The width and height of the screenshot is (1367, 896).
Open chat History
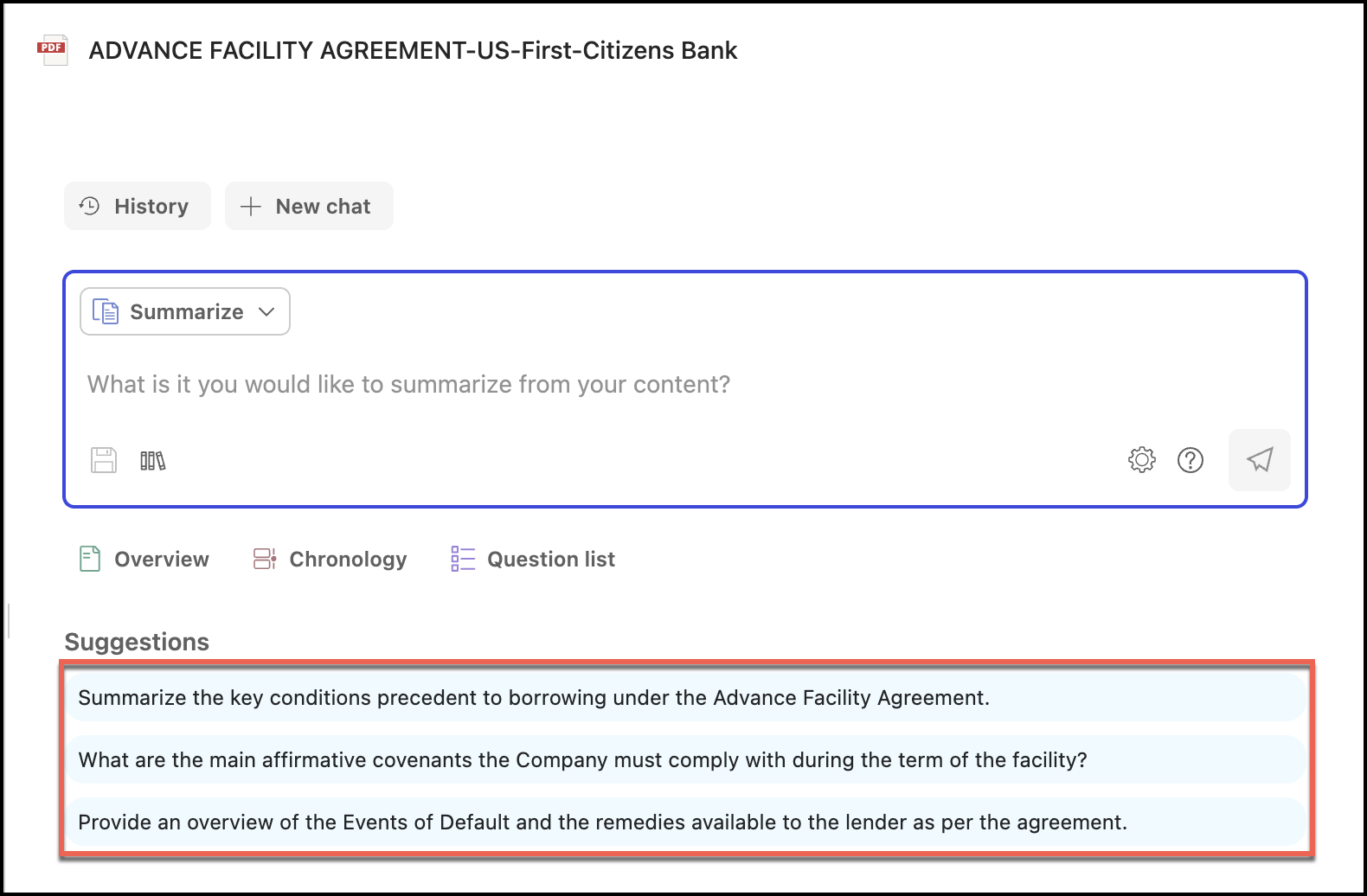(138, 206)
